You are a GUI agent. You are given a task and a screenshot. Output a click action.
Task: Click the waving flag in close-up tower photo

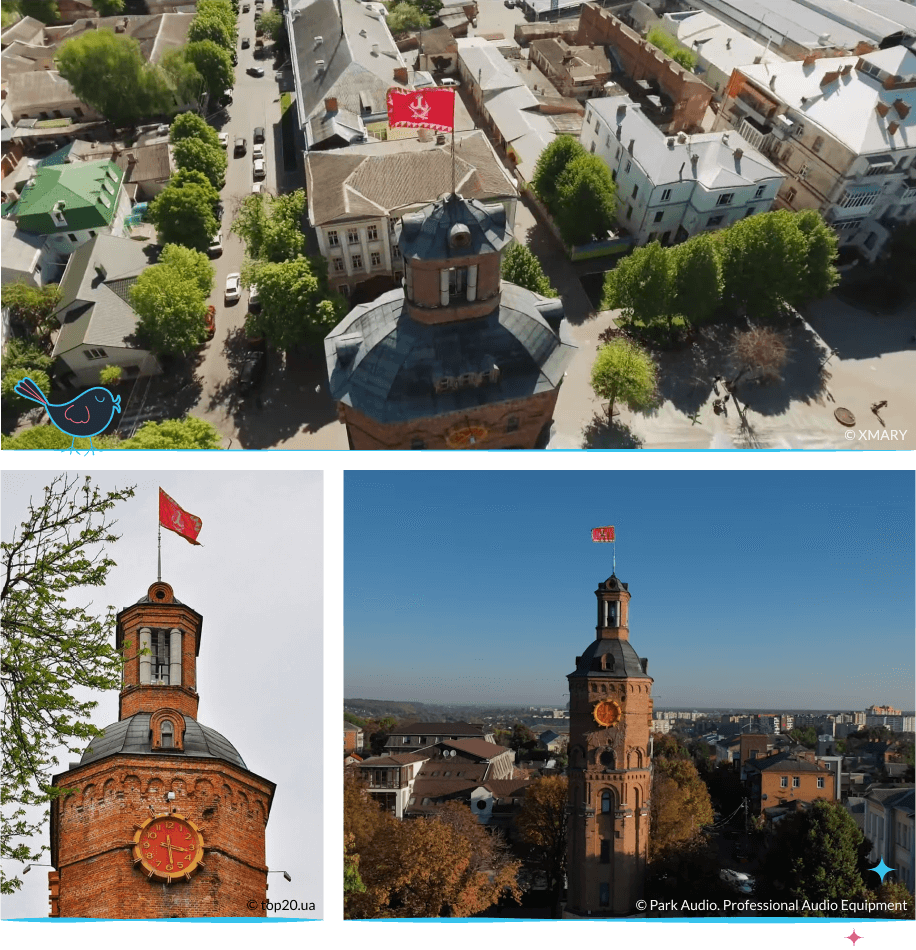(180, 519)
